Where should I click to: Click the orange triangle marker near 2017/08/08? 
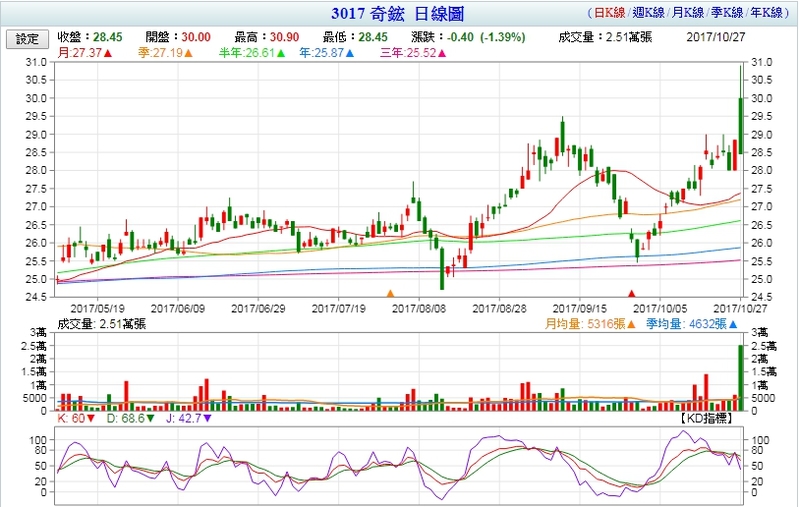pos(390,293)
